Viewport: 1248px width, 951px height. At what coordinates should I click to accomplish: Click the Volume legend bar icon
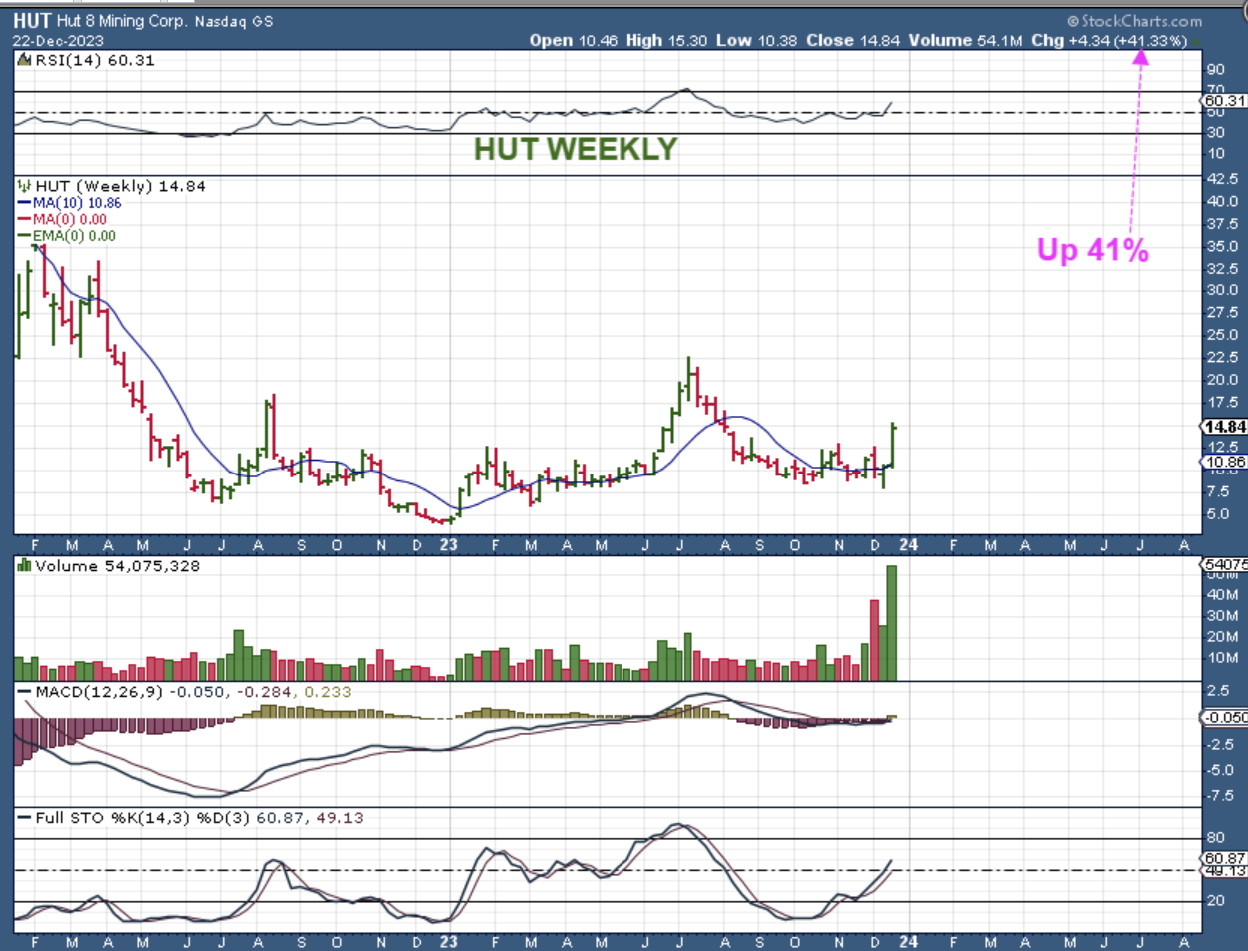click(x=24, y=567)
